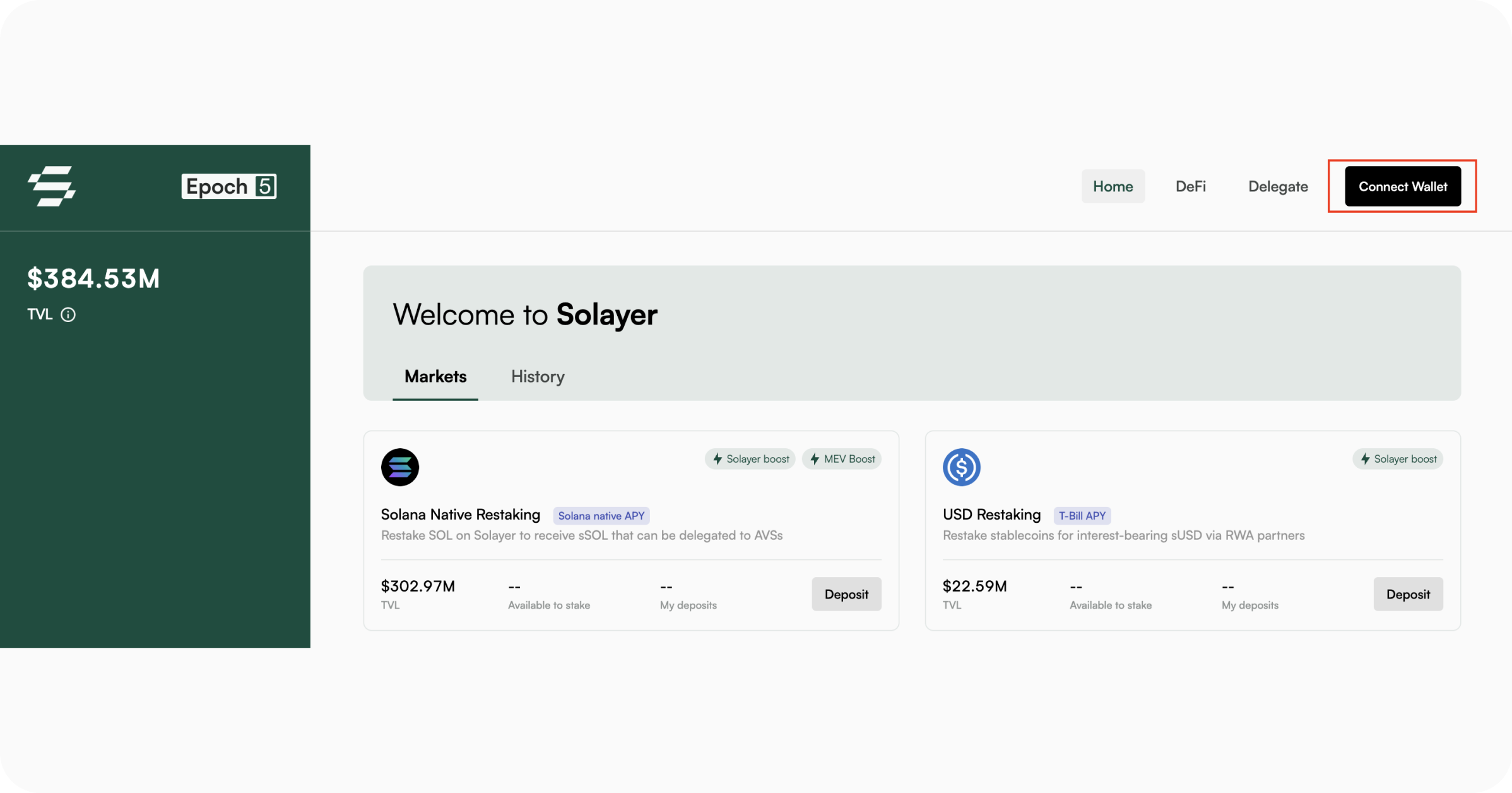Open the DeFi nav item
The height and width of the screenshot is (793, 1512).
1191,186
